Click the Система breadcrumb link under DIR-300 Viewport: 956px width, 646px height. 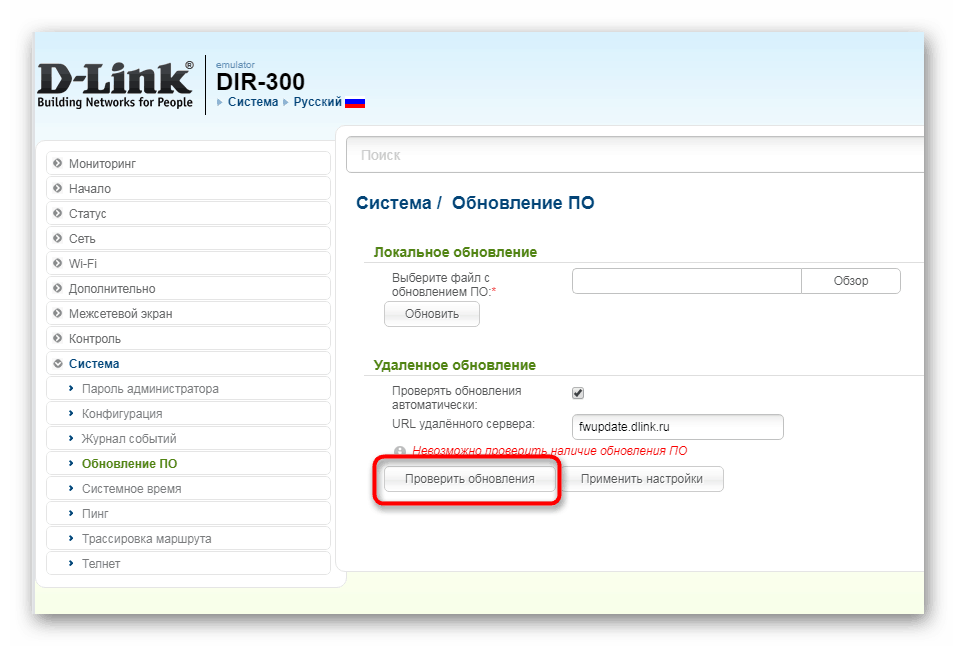253,101
